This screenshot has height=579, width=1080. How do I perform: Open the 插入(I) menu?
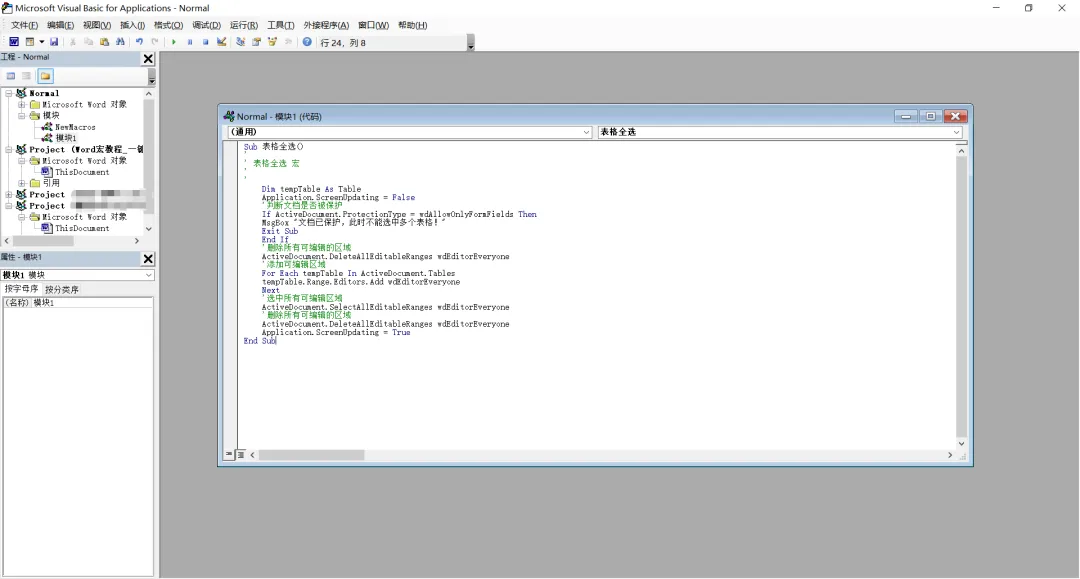132,25
